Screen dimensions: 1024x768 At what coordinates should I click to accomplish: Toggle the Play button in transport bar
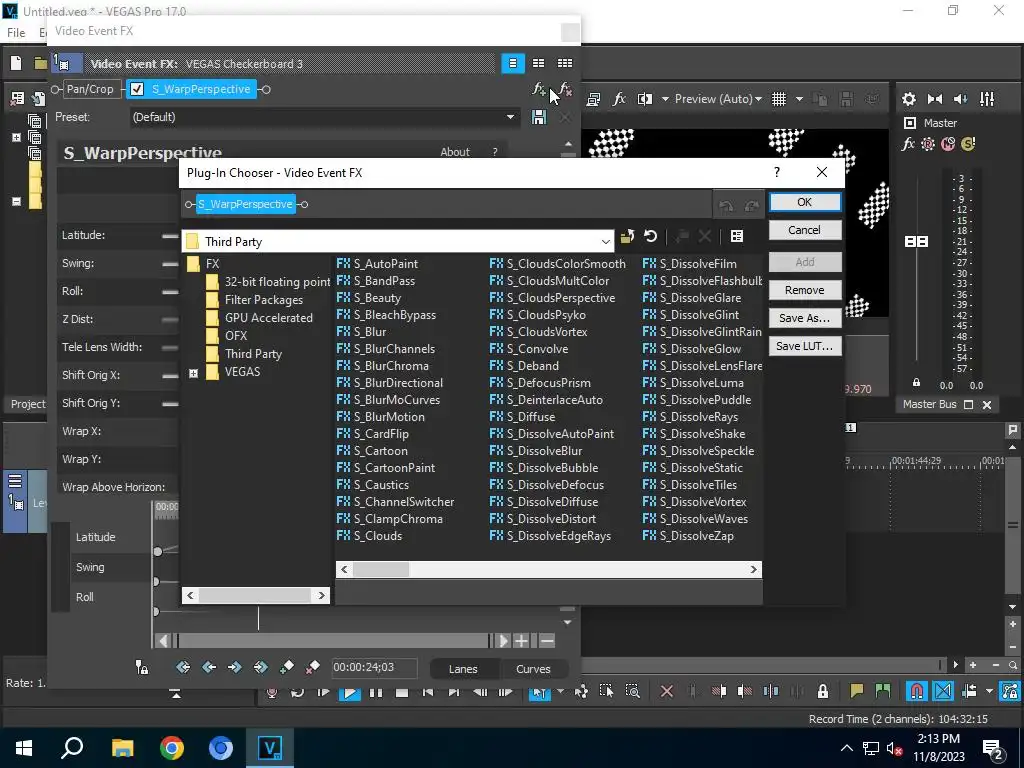349,692
